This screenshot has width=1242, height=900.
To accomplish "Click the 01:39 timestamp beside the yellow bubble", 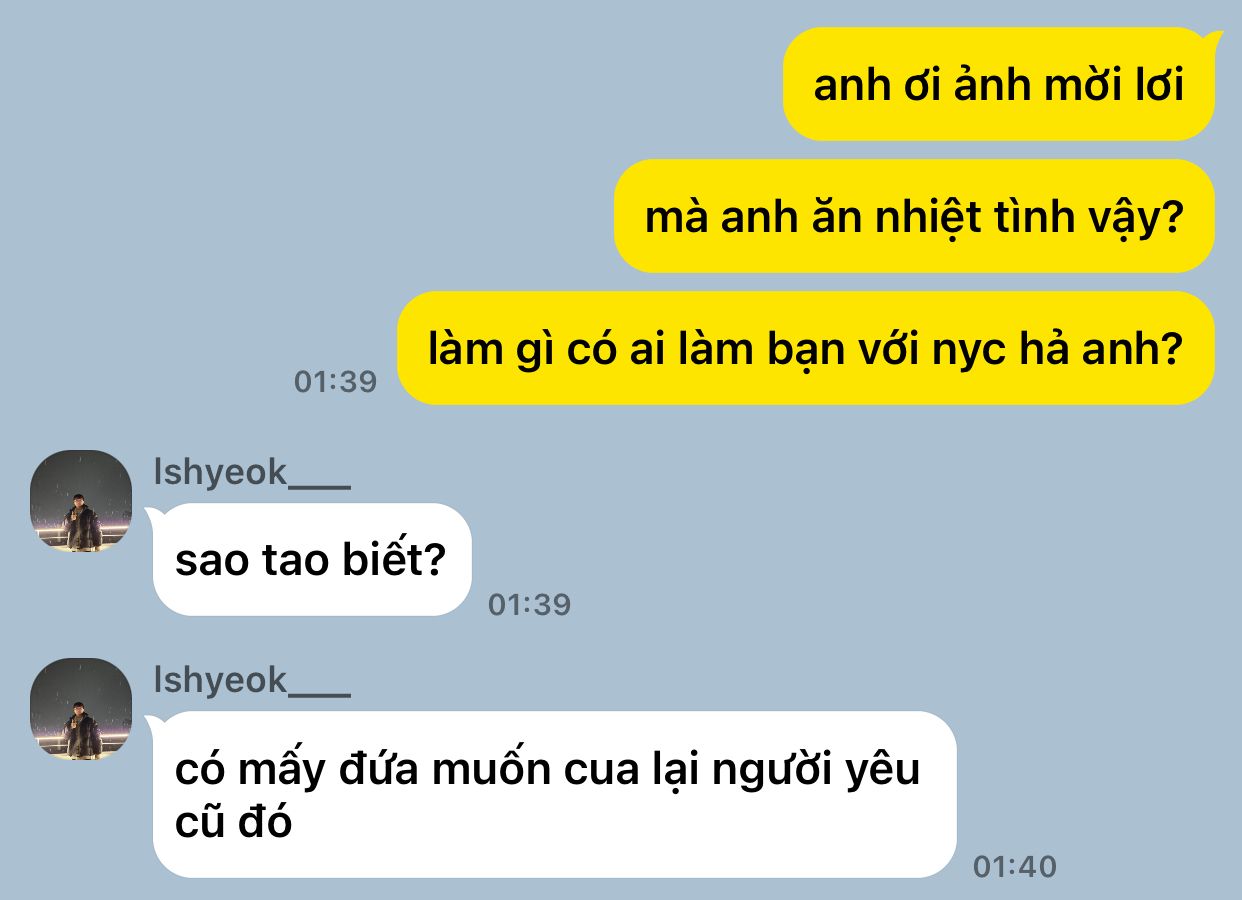I will (x=335, y=381).
